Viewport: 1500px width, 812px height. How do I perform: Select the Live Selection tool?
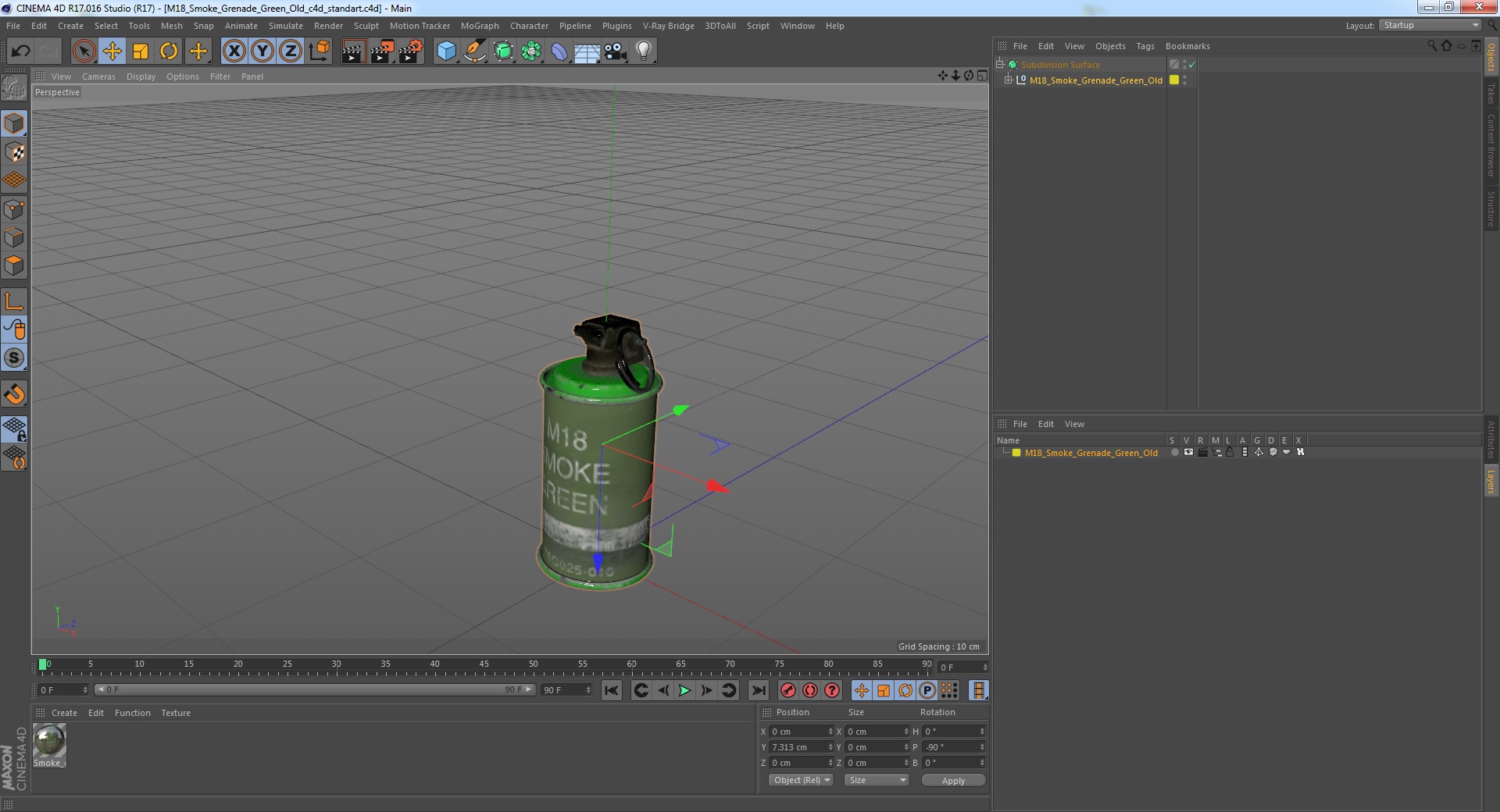(84, 52)
